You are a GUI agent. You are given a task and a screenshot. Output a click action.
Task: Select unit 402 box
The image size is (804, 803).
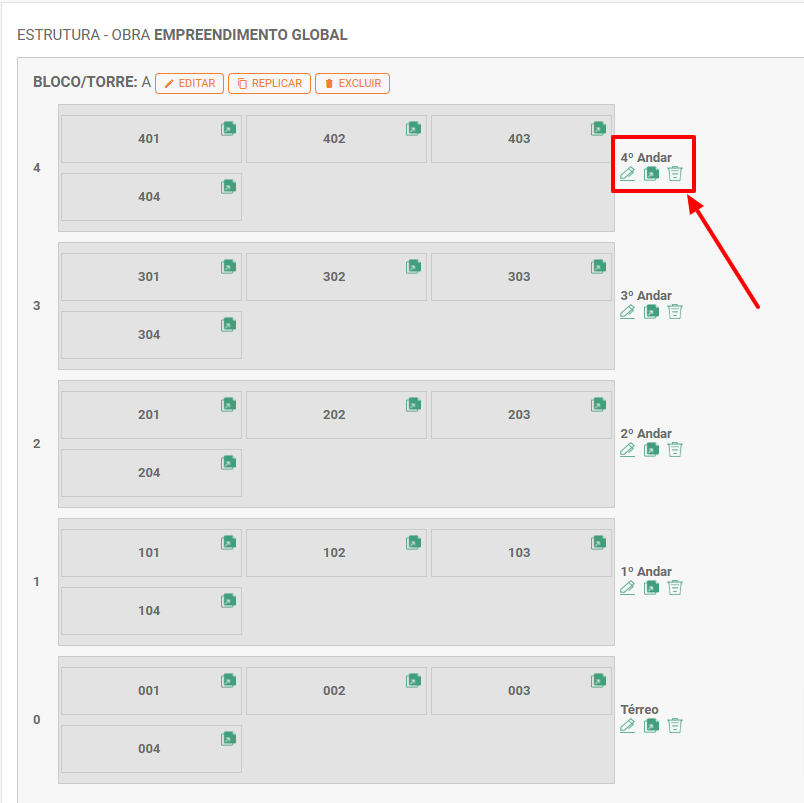point(334,139)
